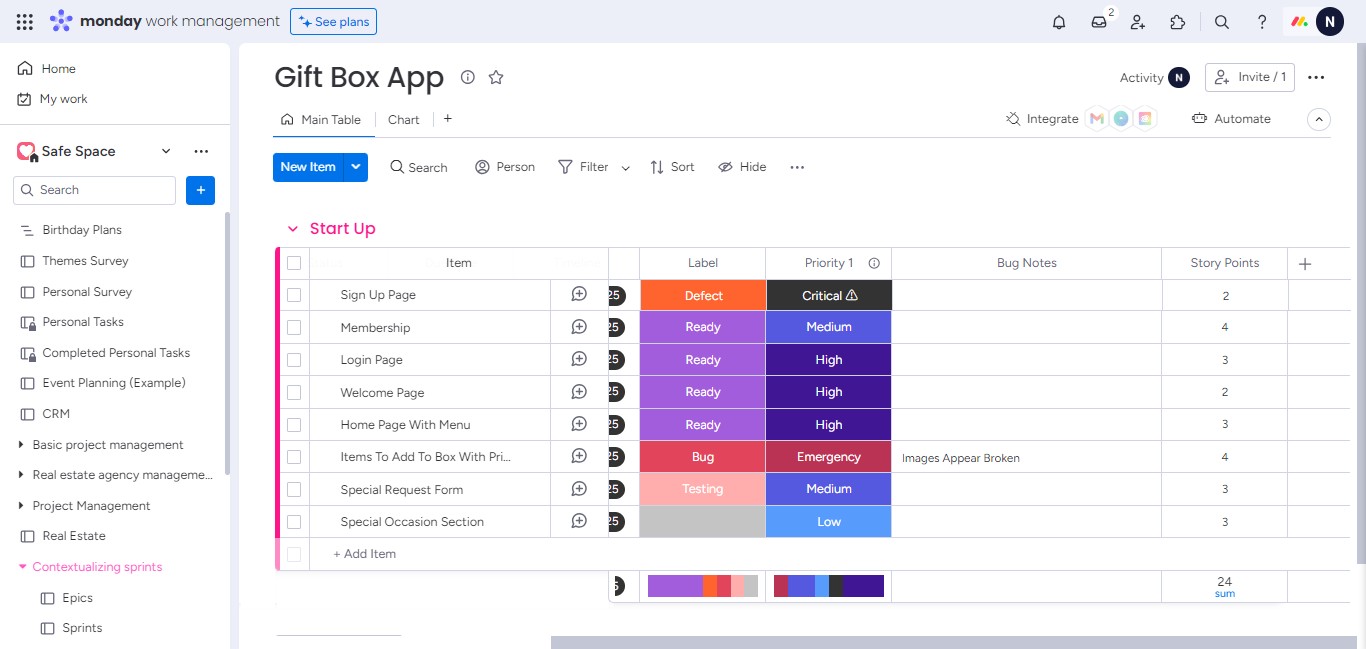Check the Login Page row checkbox

coord(294,360)
